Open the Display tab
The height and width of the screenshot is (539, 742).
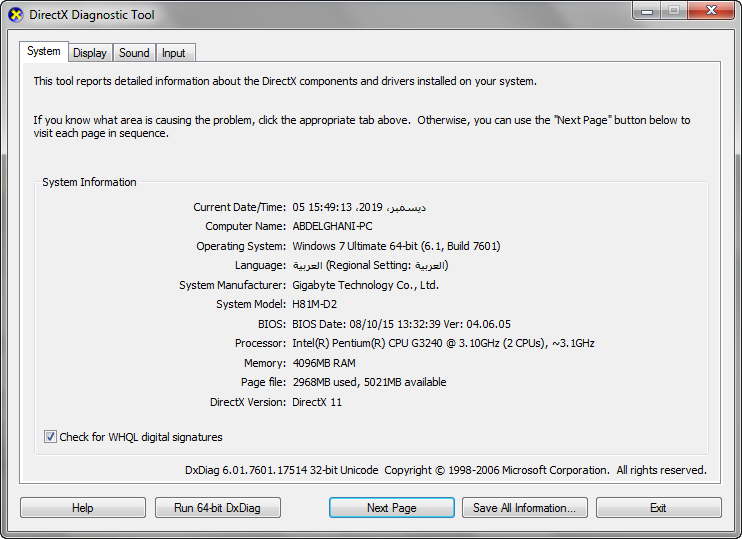click(x=90, y=53)
